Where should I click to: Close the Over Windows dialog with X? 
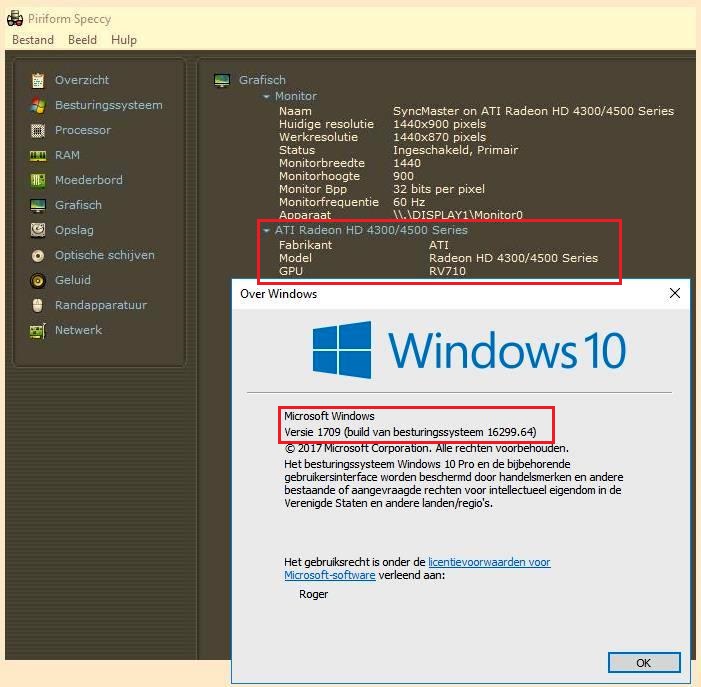(675, 293)
